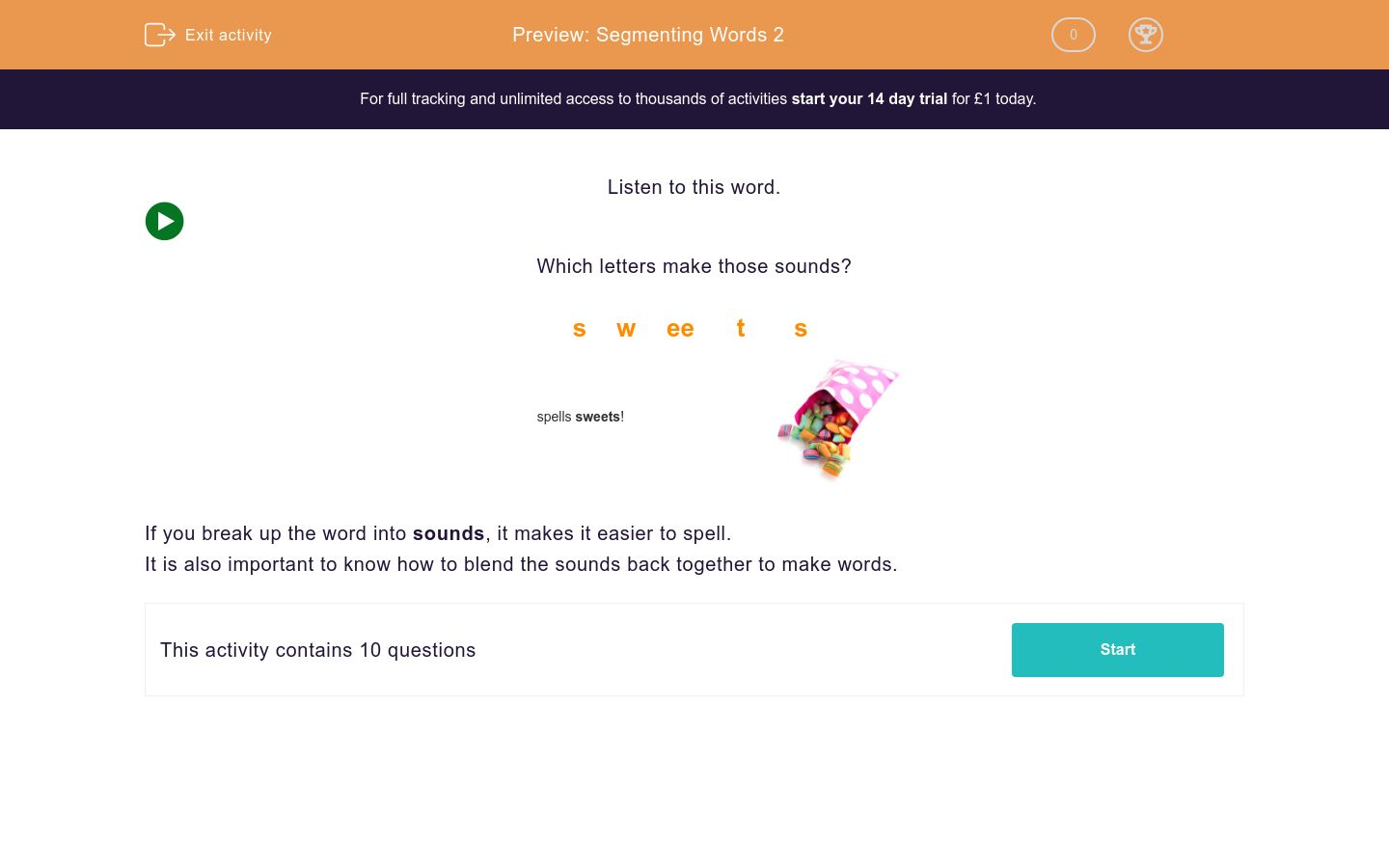Select the orange letter 'w'

click(626, 329)
